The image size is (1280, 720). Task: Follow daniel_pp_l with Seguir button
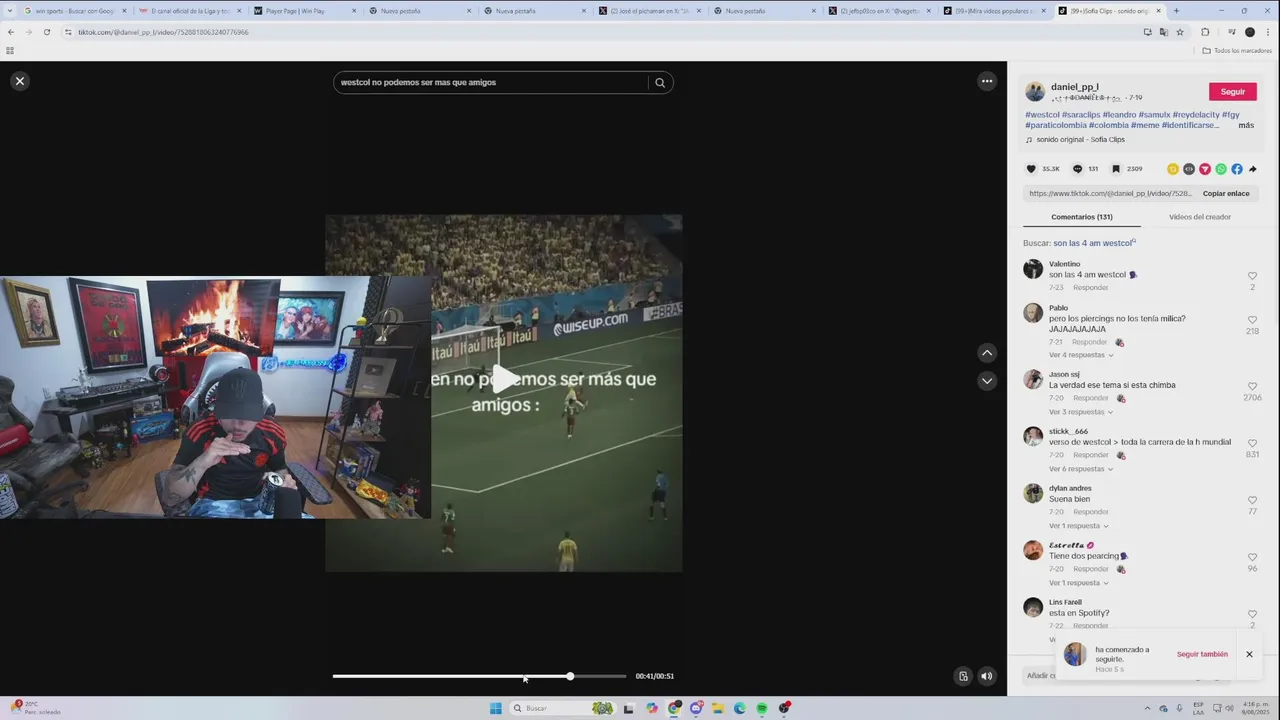[1233, 92]
